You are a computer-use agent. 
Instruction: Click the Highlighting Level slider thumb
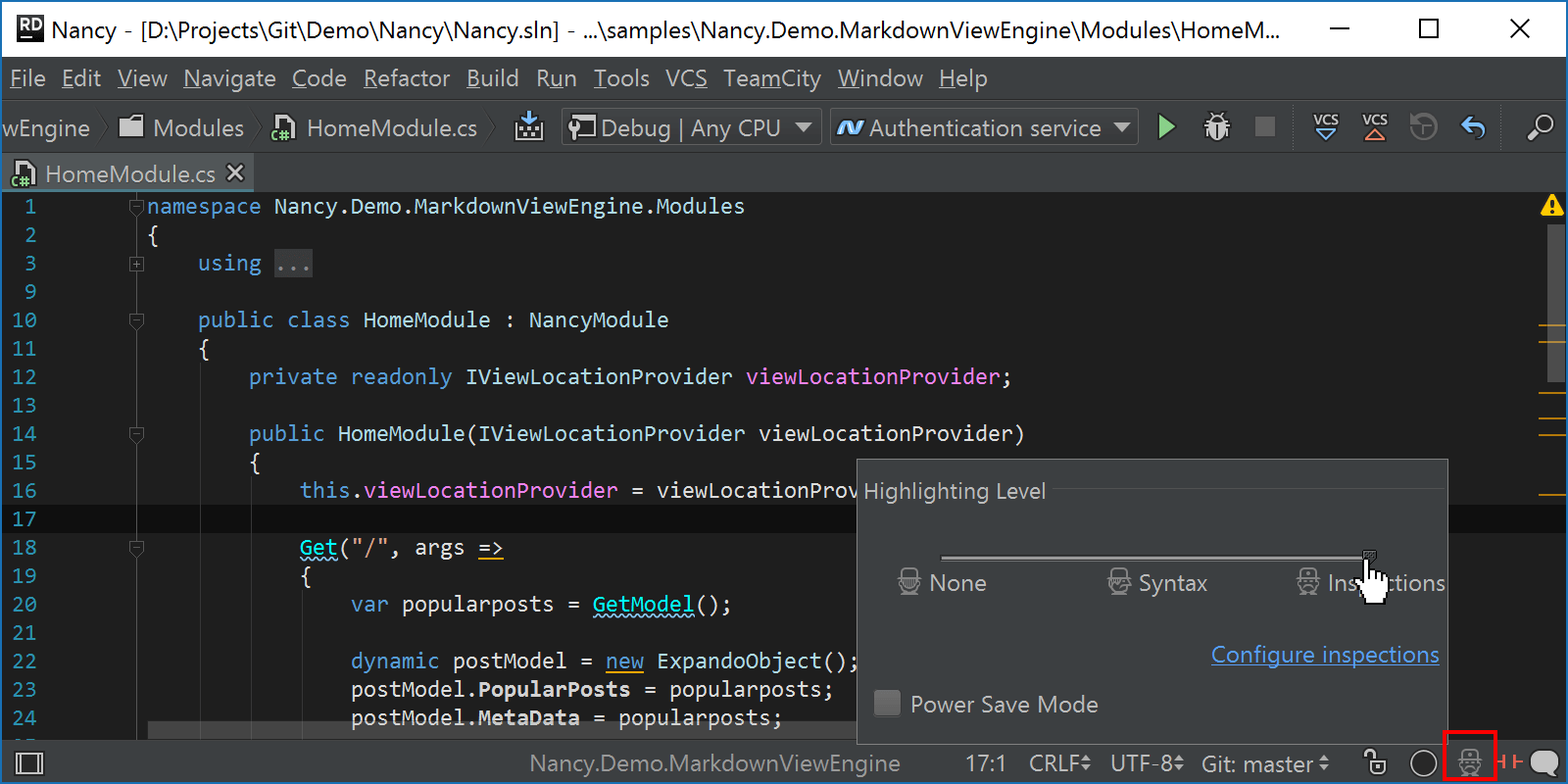coord(1369,557)
